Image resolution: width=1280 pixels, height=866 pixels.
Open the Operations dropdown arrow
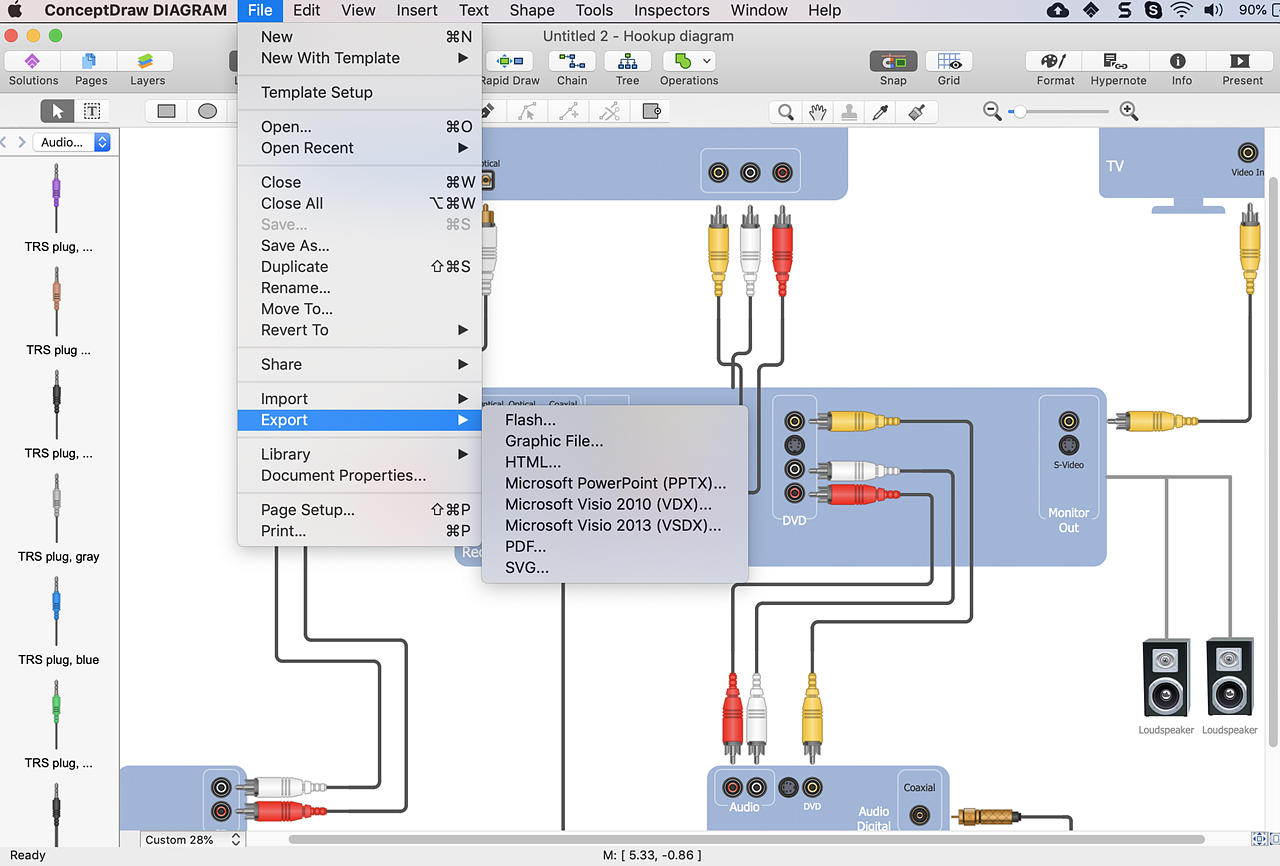pos(707,62)
